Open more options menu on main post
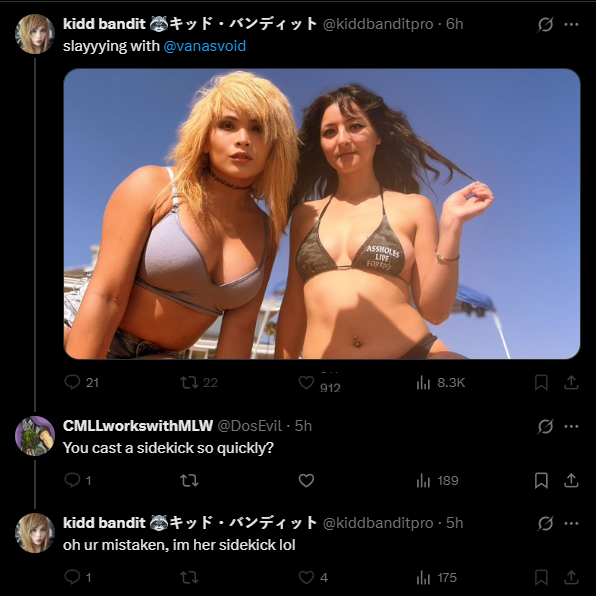Screen dimensions: 596x596 tap(571, 24)
